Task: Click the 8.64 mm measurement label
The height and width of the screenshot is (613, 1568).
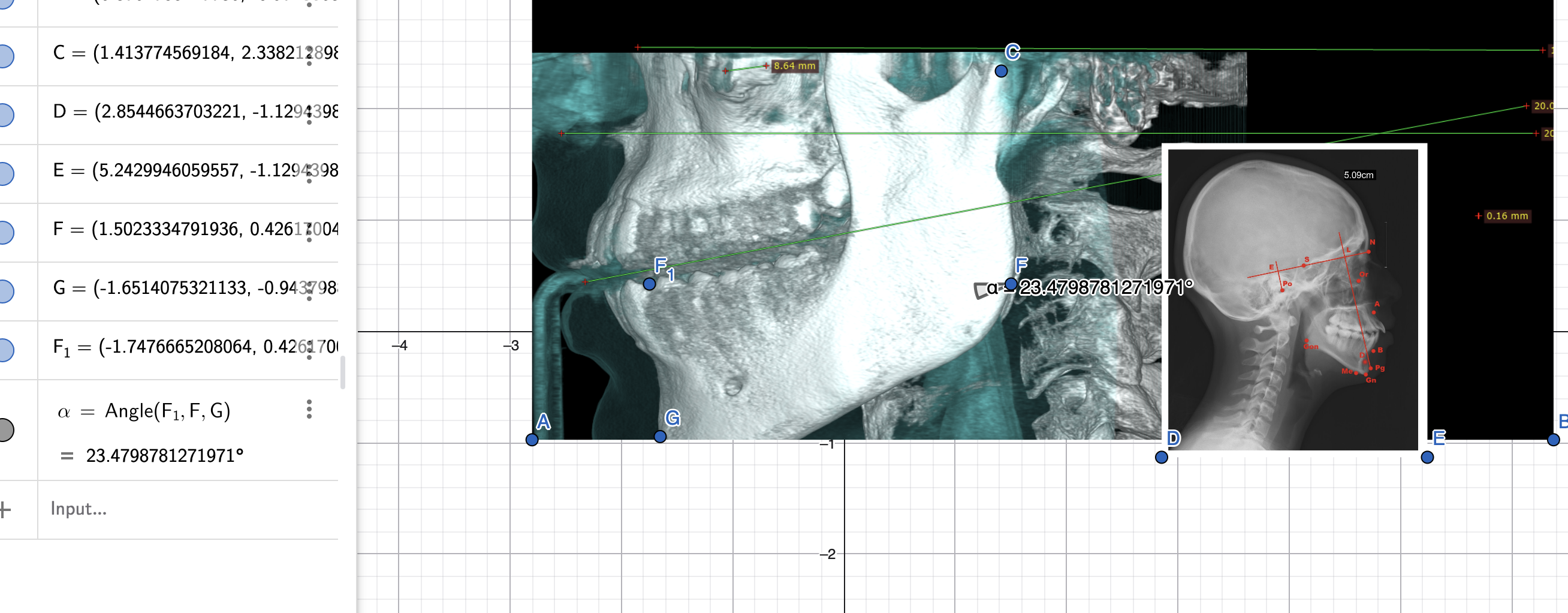Action: pyautogui.click(x=794, y=66)
